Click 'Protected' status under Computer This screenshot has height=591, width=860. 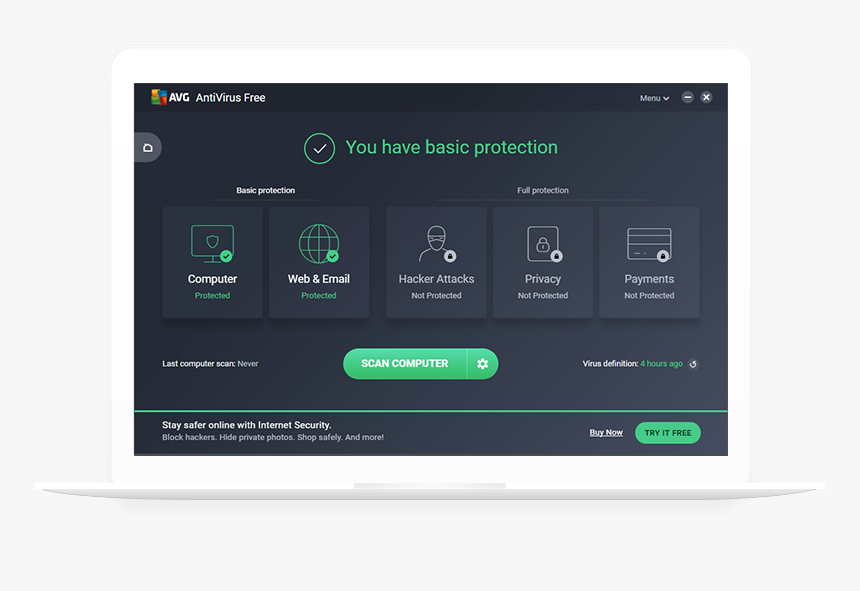click(212, 296)
